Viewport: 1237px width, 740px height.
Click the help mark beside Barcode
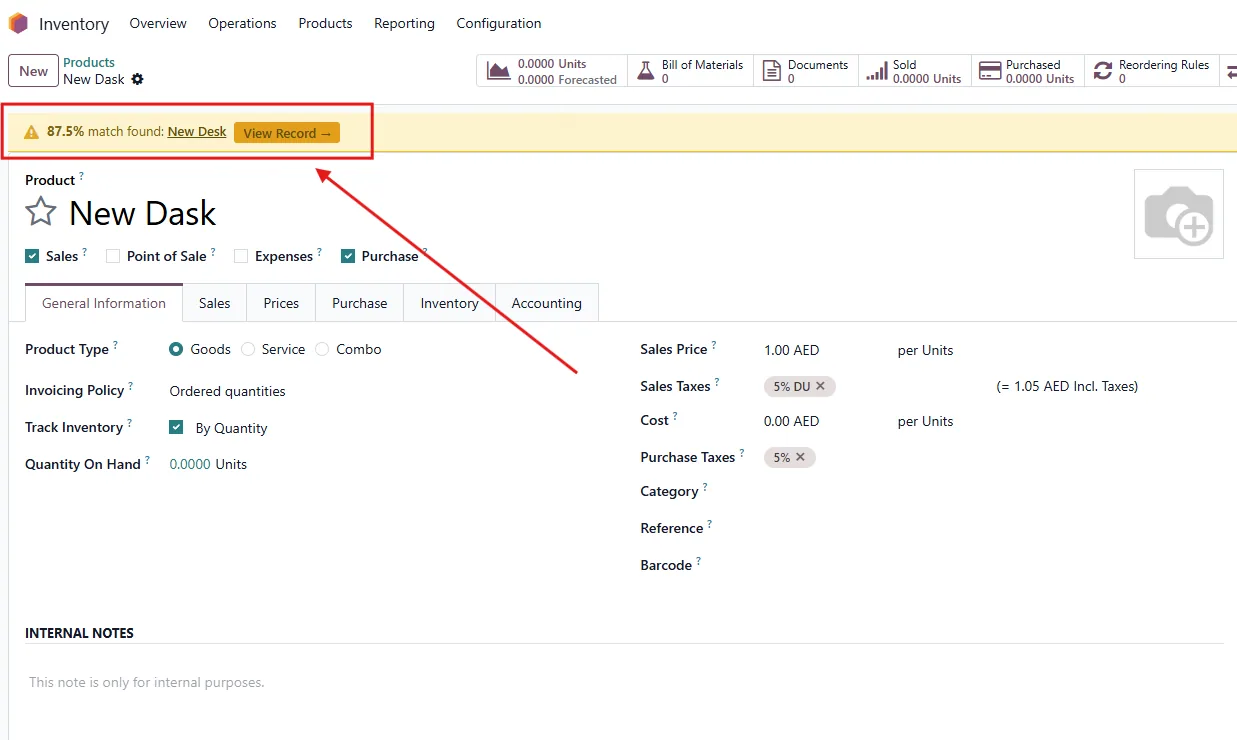698,561
